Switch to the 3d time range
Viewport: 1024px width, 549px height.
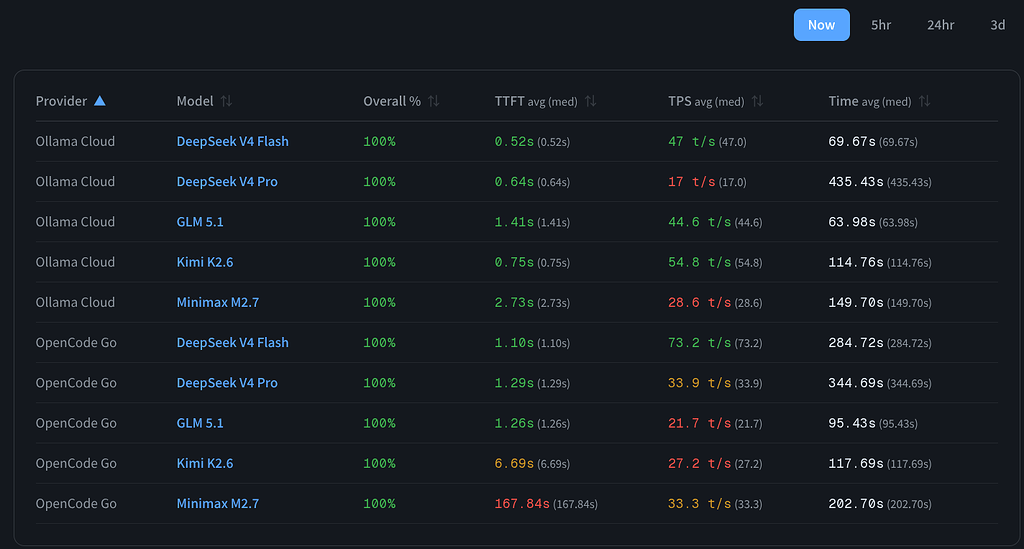[997, 25]
